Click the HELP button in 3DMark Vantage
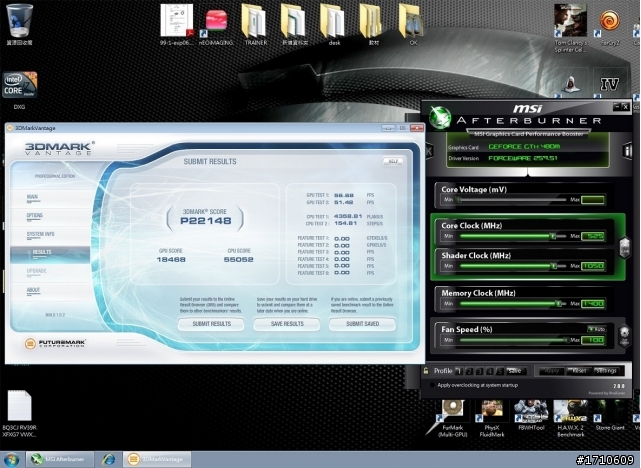The width and height of the screenshot is (641, 468). (x=393, y=161)
